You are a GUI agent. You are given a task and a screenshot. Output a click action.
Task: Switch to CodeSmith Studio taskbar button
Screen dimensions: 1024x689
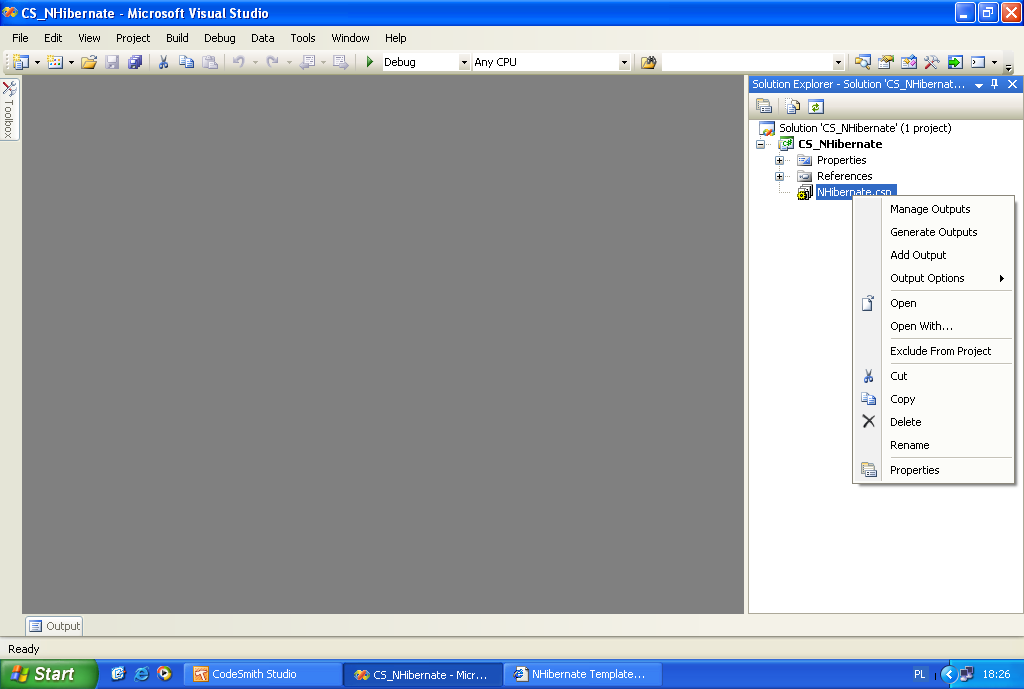[x=262, y=674]
